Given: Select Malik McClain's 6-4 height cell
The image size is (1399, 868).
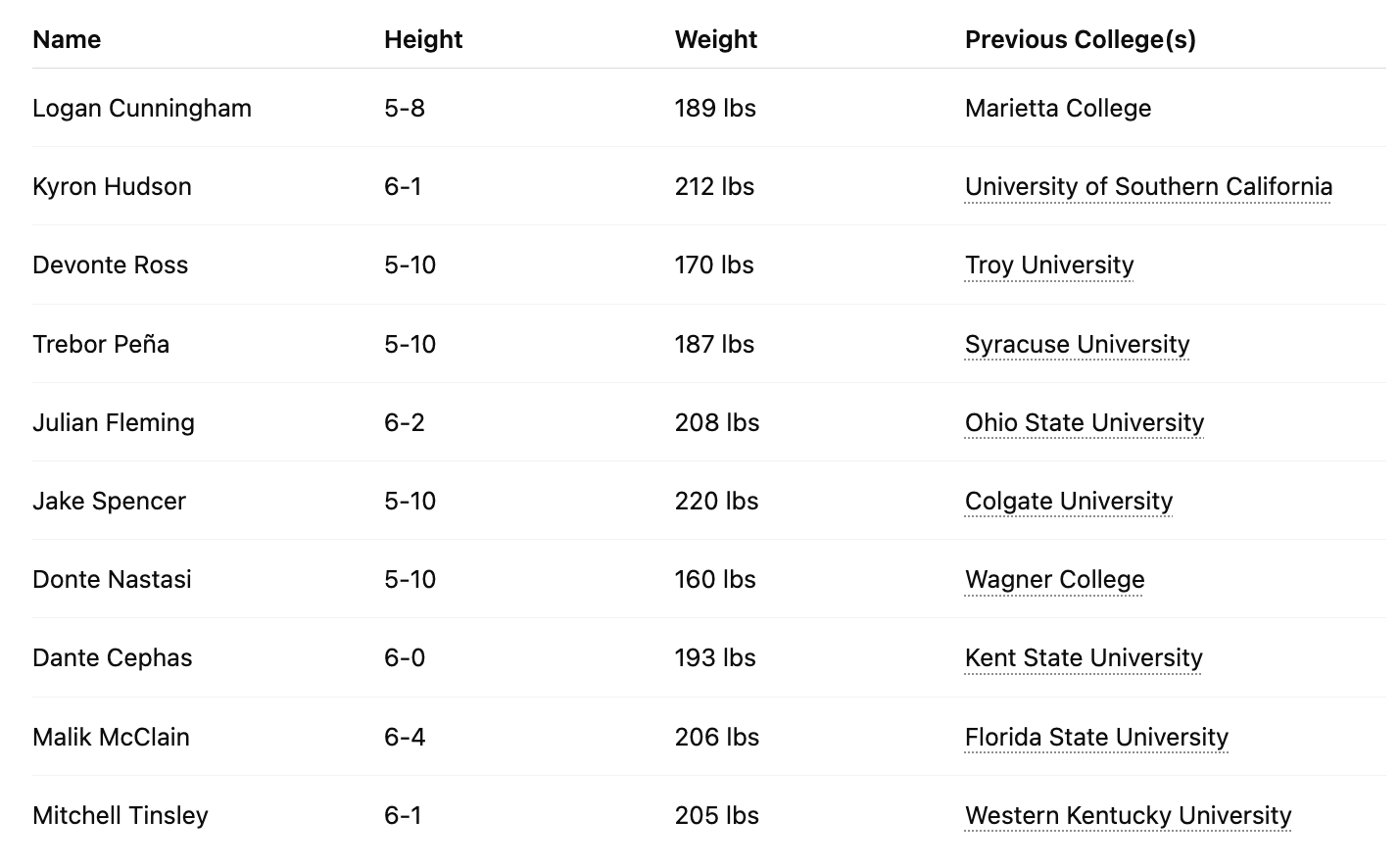Looking at the screenshot, I should (x=405, y=738).
